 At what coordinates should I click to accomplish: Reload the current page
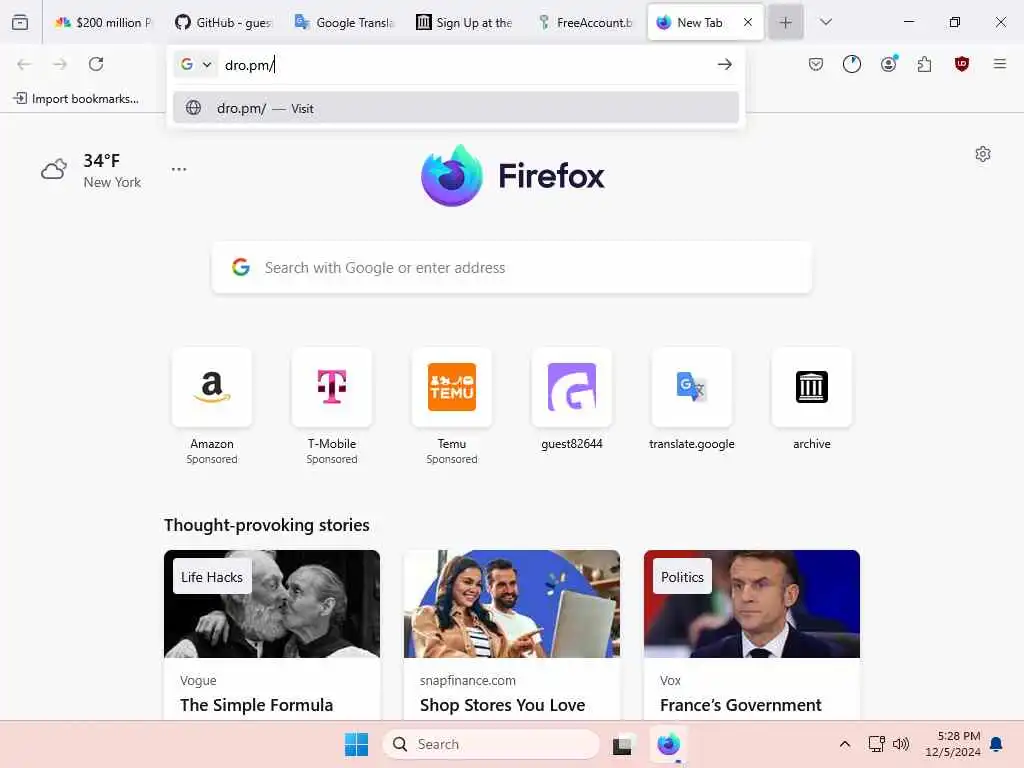pyautogui.click(x=96, y=64)
